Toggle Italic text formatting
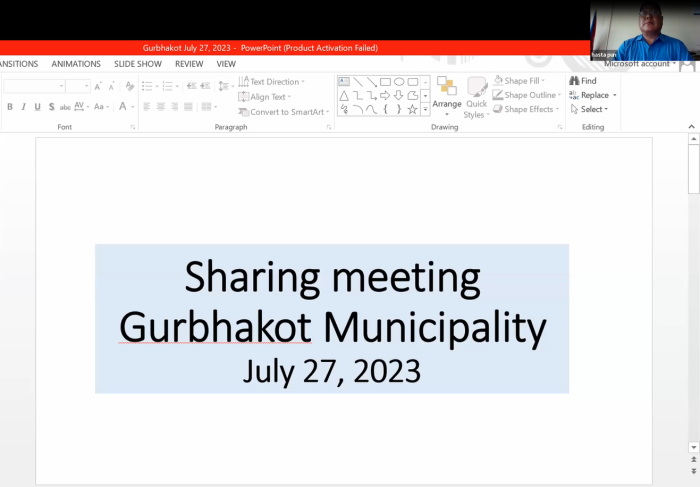Screen dimensions: 700x487 [24, 107]
